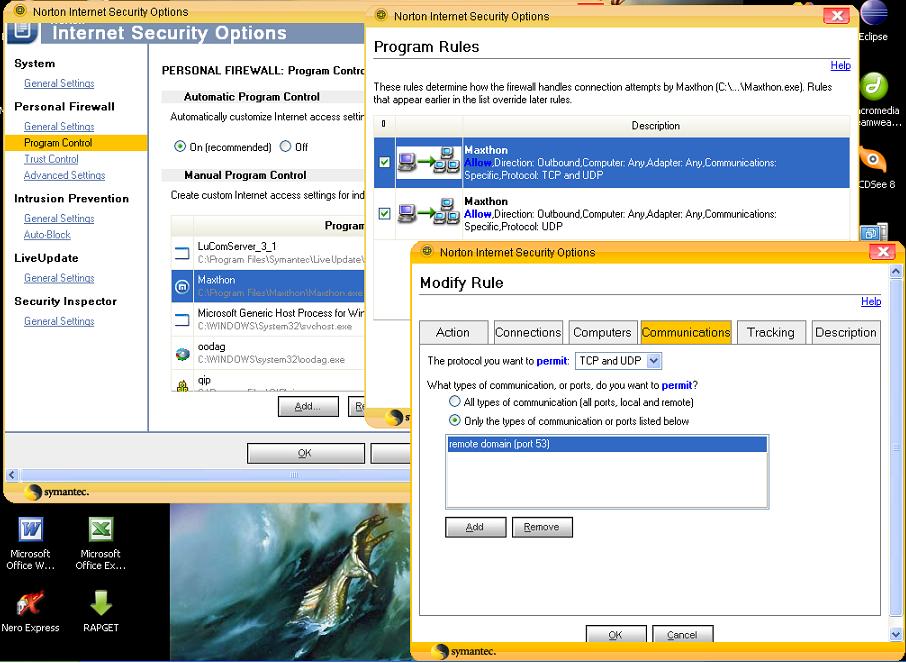
Task: Open Advanced Settings link
Action: pos(65,175)
